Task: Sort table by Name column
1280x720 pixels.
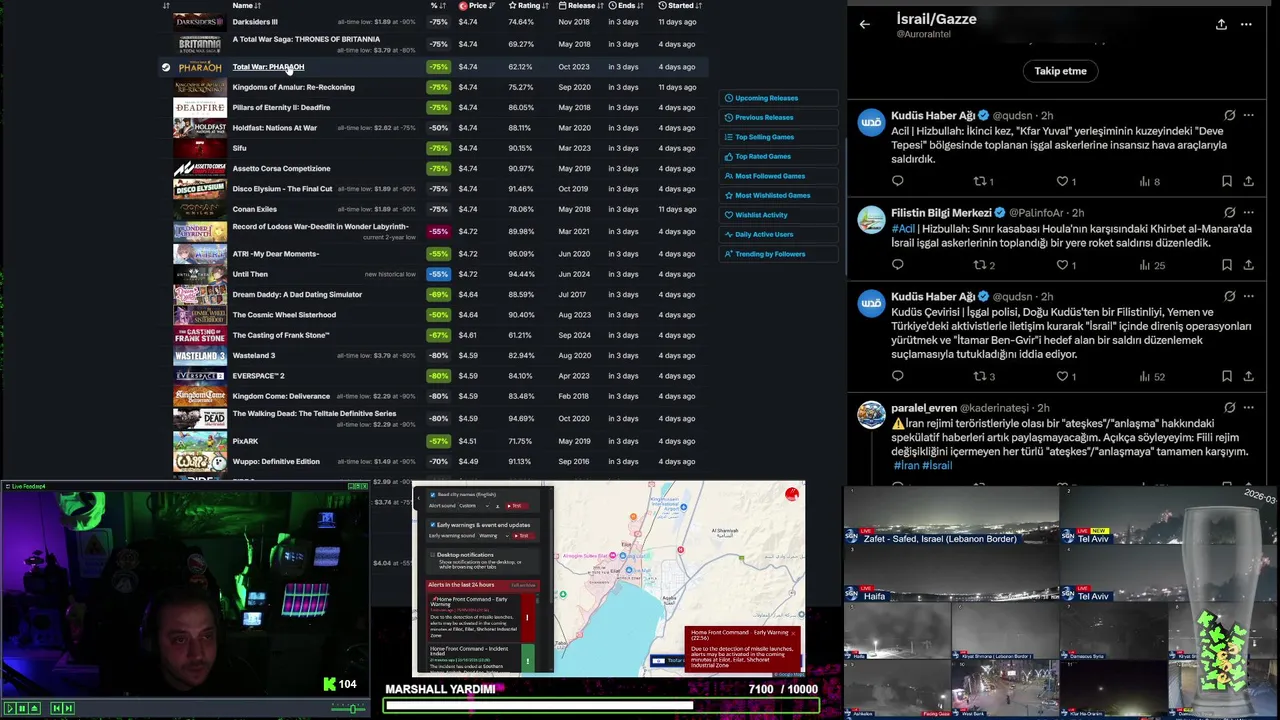Action: 246,5
